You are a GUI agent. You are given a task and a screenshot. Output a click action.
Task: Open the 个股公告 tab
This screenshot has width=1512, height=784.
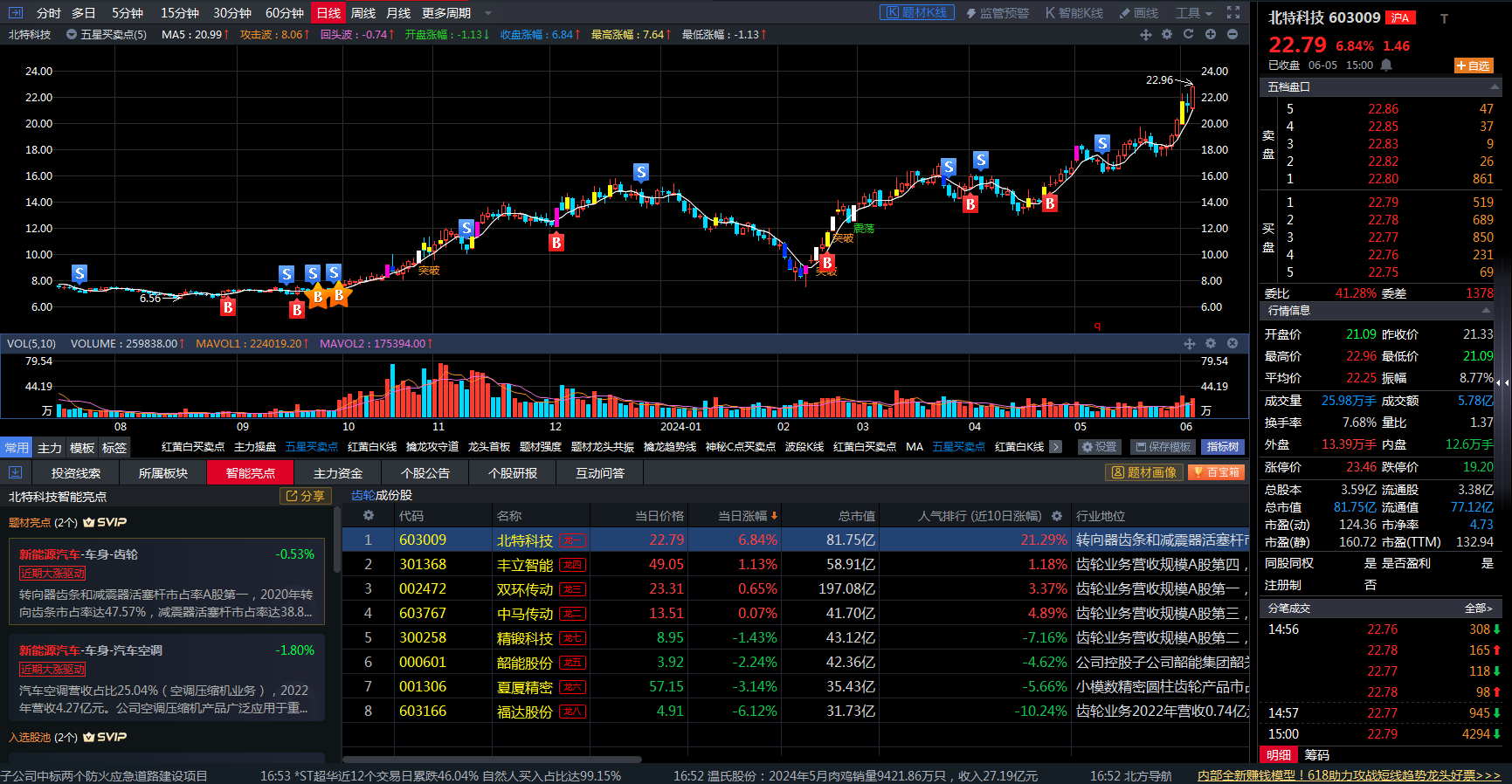click(x=425, y=472)
